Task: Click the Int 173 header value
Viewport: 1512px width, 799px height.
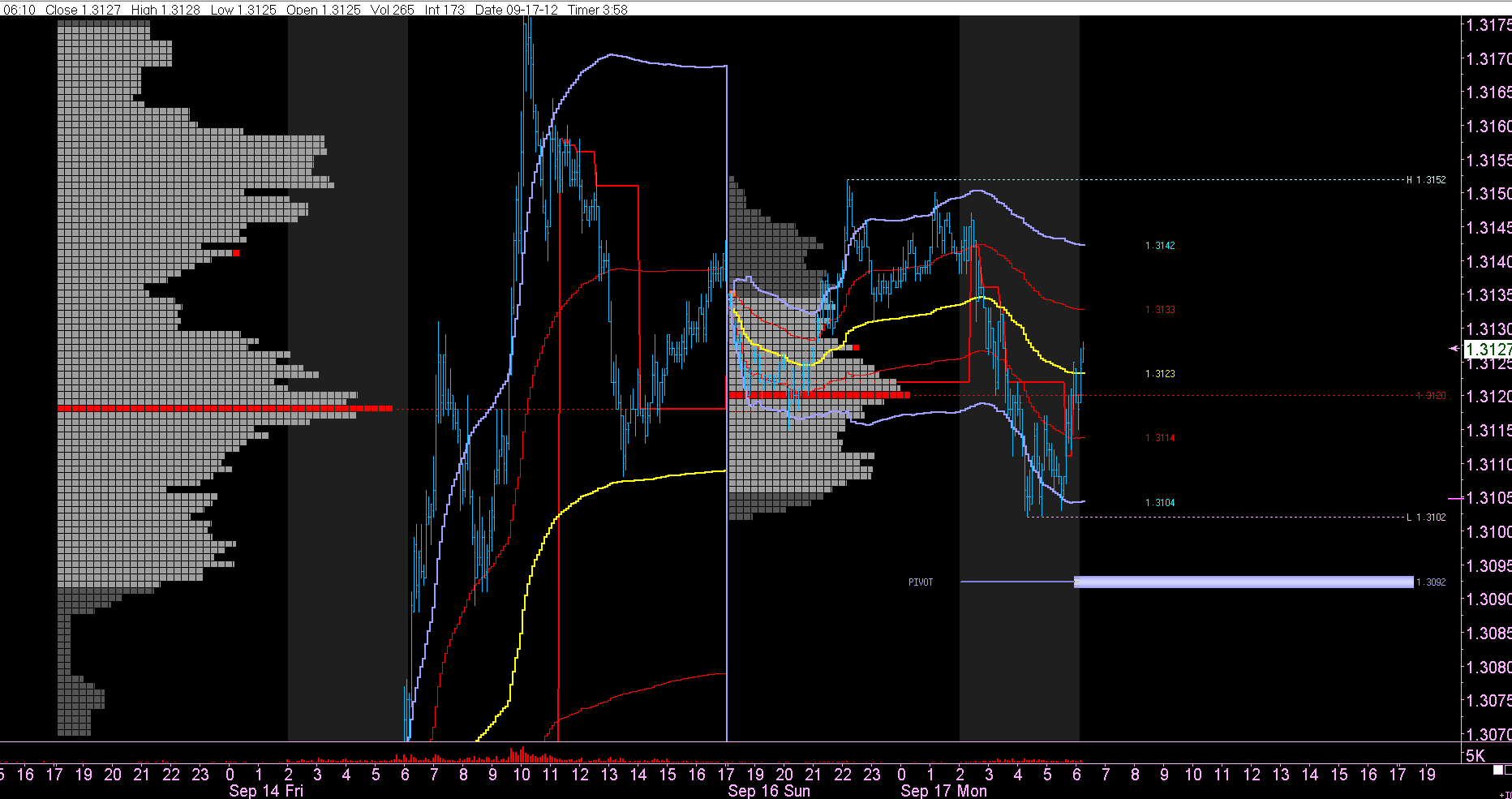Action: (x=445, y=10)
